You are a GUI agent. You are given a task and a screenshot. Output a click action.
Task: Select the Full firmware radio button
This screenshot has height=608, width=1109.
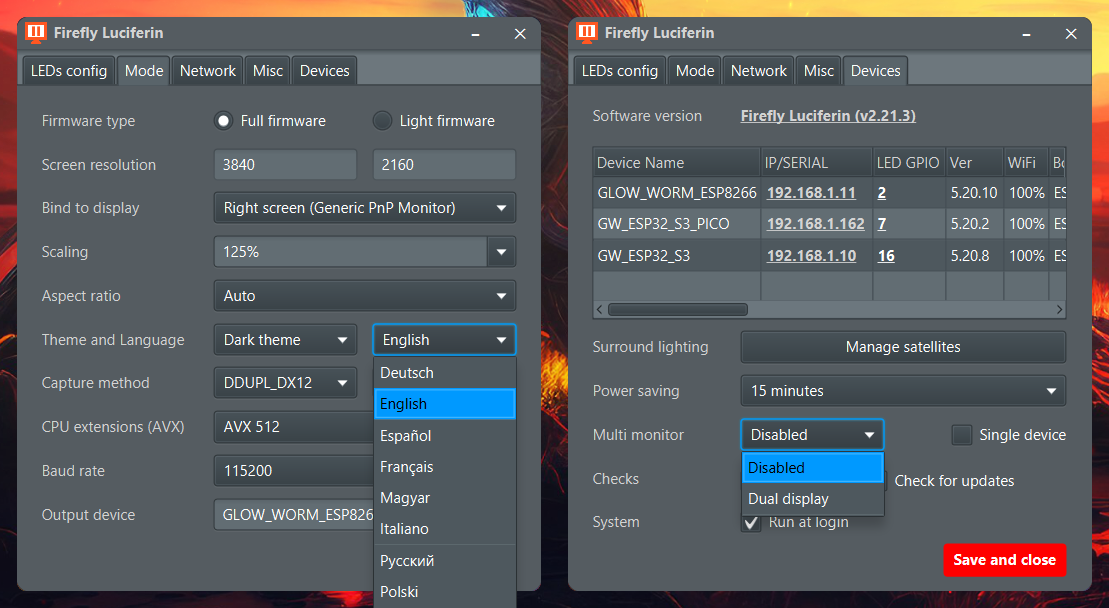(x=223, y=121)
